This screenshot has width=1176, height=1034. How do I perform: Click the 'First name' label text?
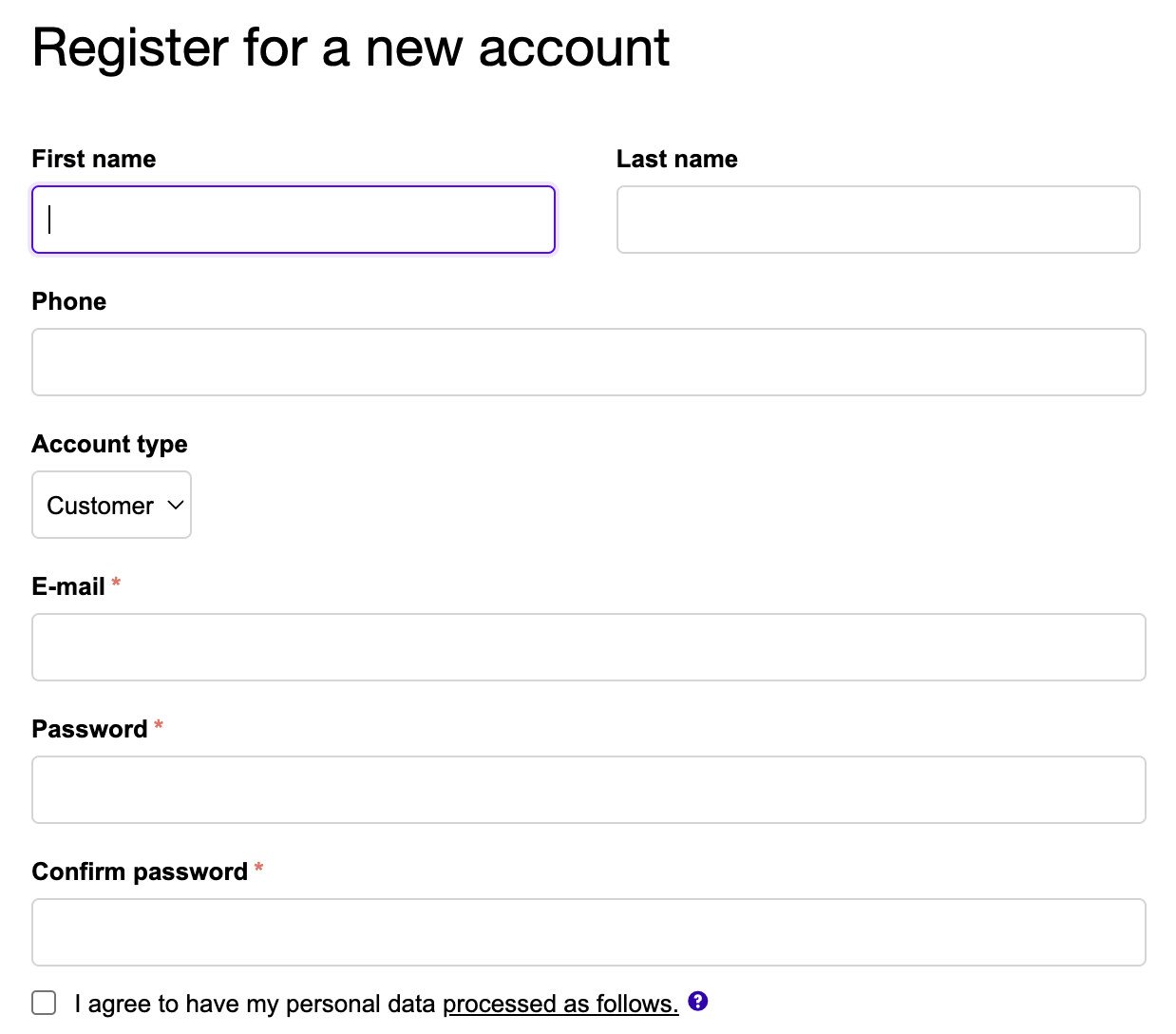(x=93, y=159)
